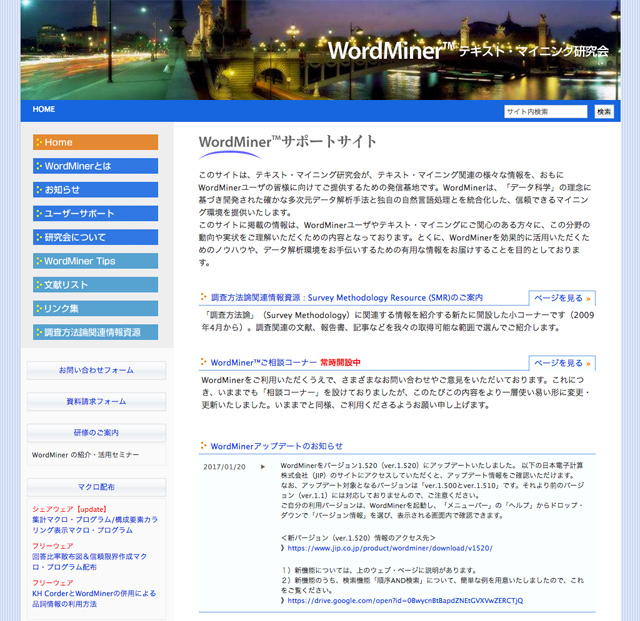Open the 文献リスト sidebar item
This screenshot has width=640, height=621.
[x=96, y=284]
